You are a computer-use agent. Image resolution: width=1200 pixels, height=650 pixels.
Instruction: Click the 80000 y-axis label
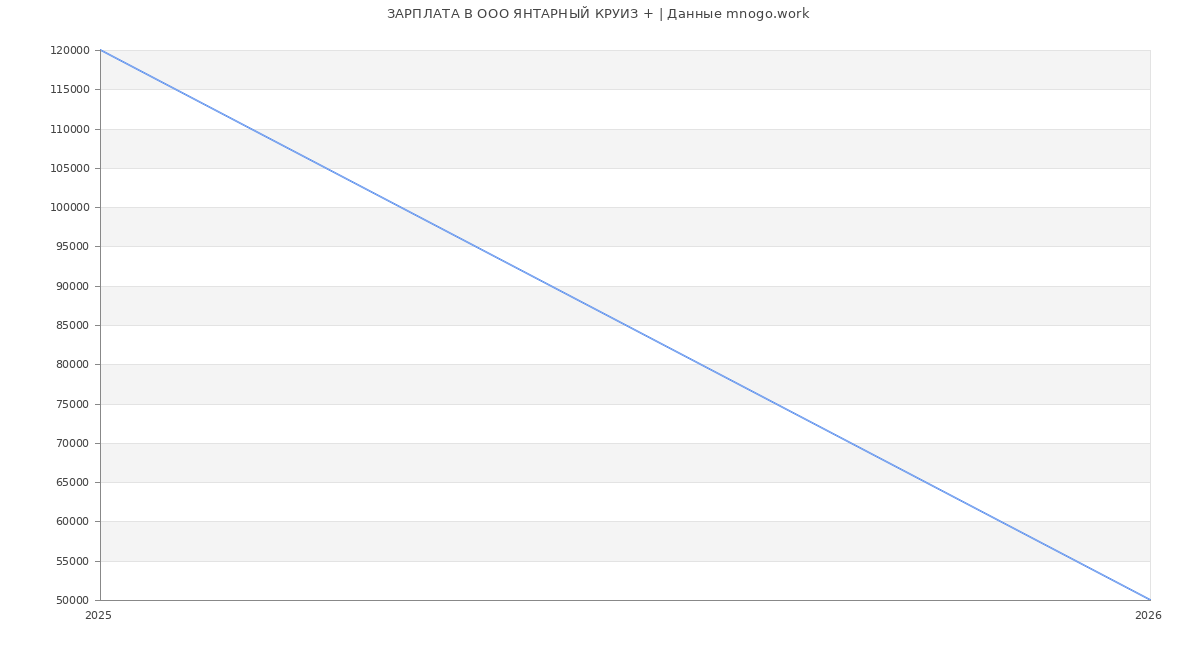pos(72,365)
